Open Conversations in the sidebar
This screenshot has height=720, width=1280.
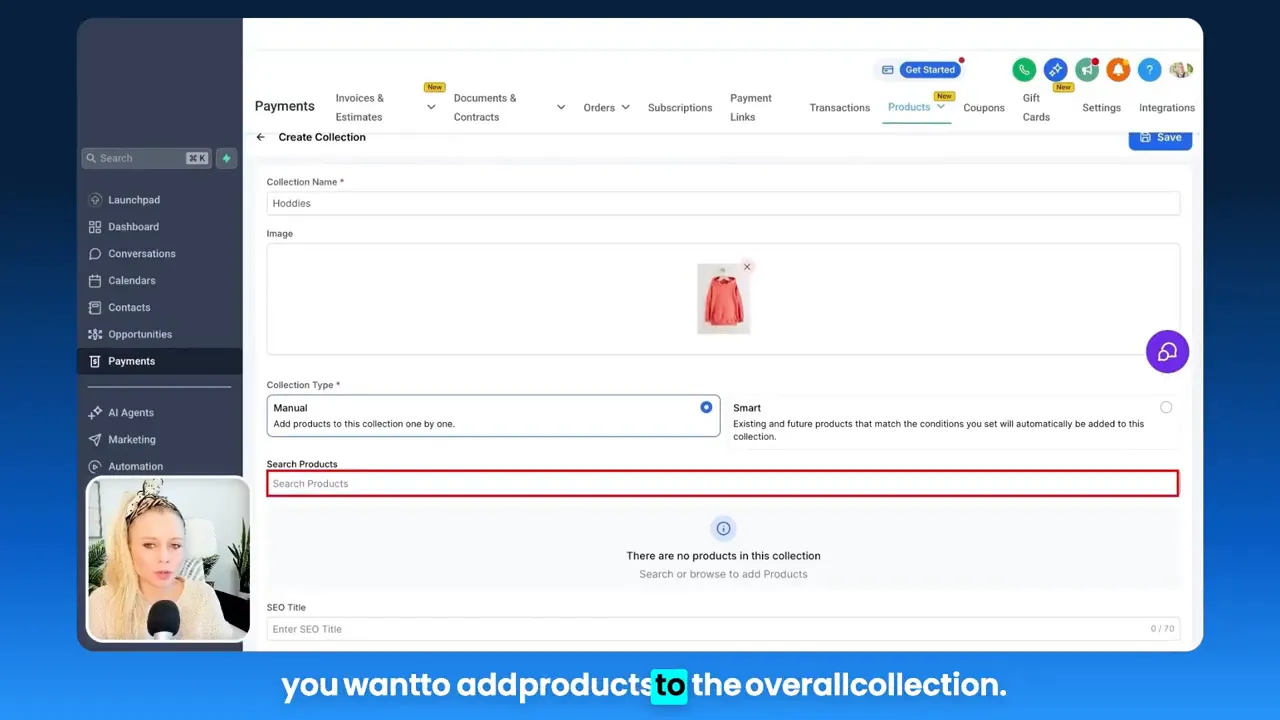coord(142,254)
